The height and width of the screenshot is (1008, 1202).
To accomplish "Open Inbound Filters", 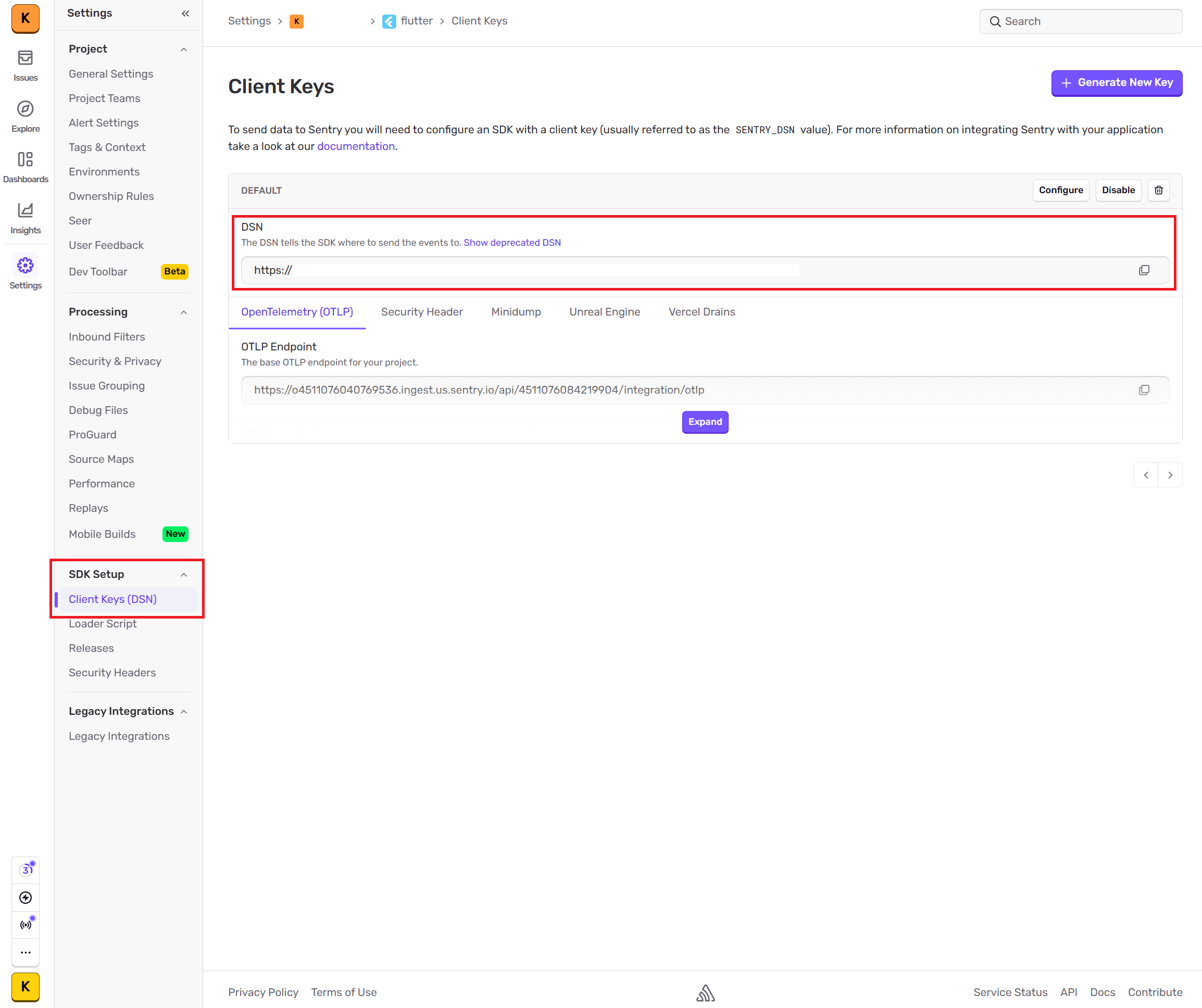I will coord(106,337).
